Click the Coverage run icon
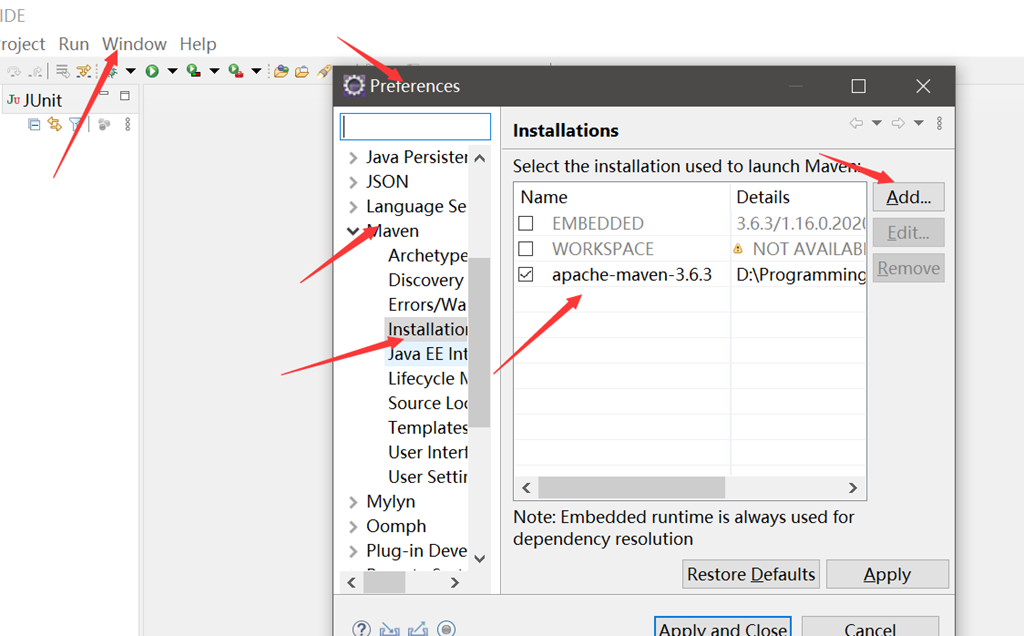The width and height of the screenshot is (1024, 636). point(193,71)
